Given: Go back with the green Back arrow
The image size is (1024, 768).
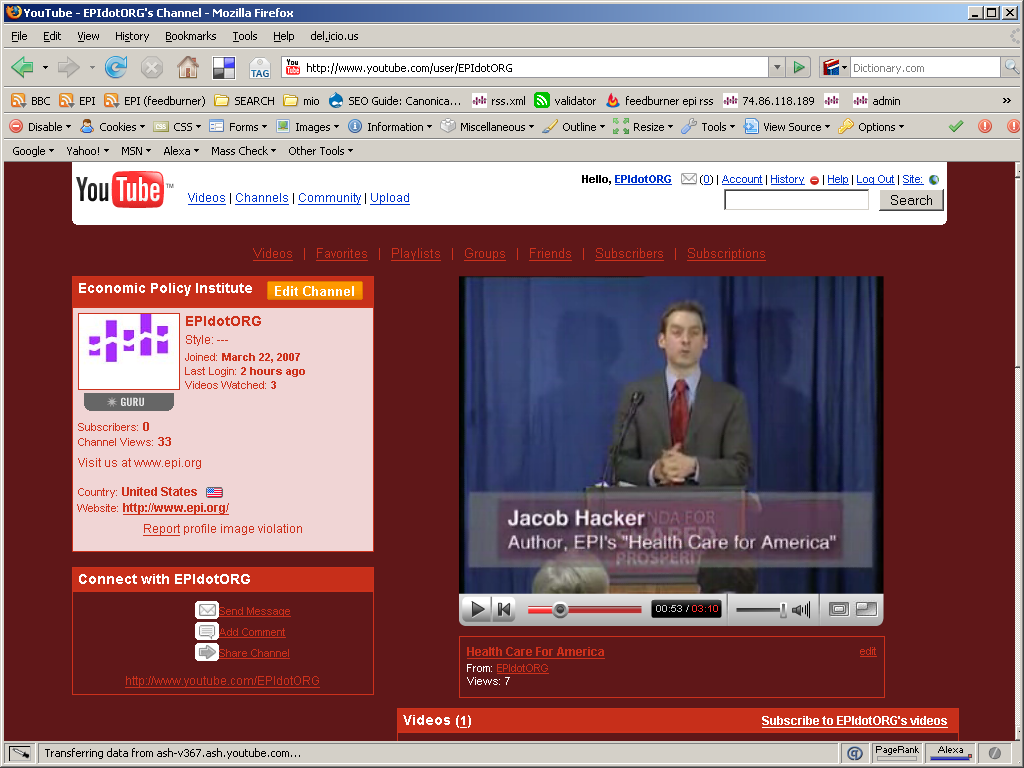Looking at the screenshot, I should 23,67.
